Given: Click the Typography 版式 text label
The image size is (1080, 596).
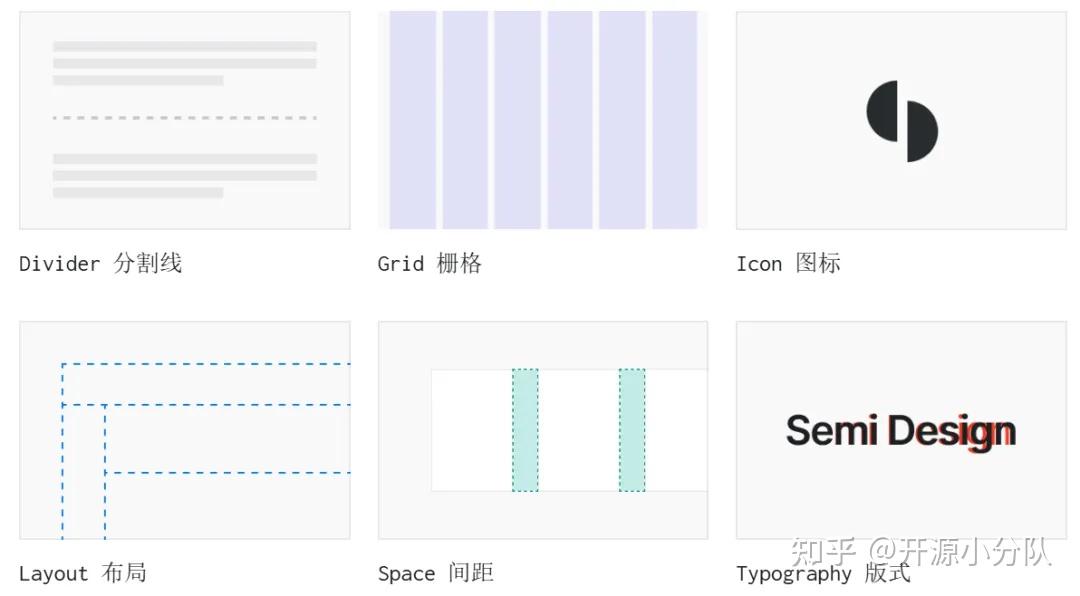Looking at the screenshot, I should (x=821, y=574).
